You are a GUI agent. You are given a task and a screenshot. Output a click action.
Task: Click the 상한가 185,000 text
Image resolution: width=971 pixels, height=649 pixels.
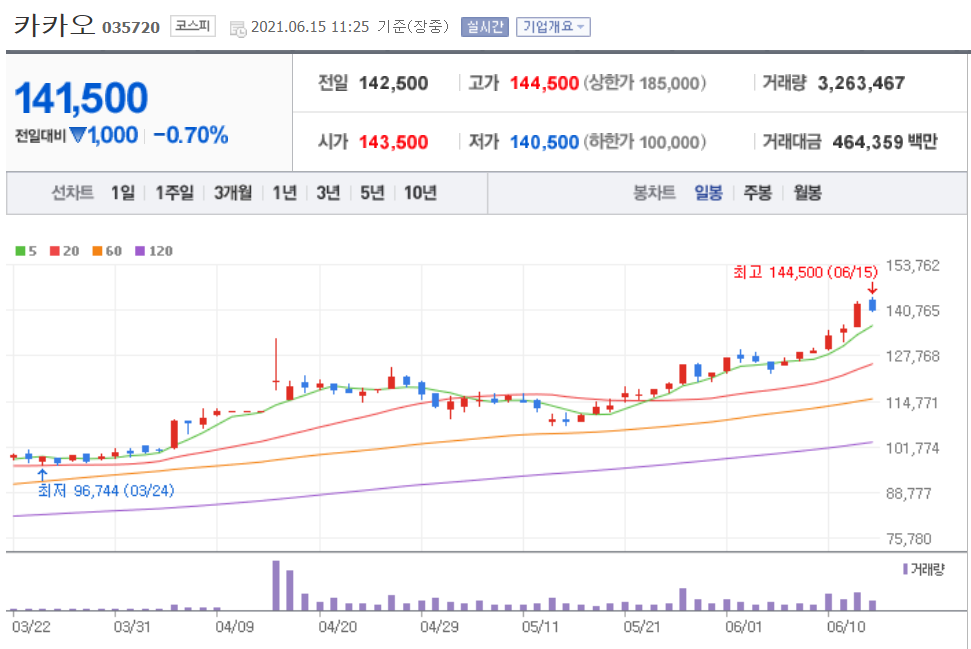coord(645,83)
